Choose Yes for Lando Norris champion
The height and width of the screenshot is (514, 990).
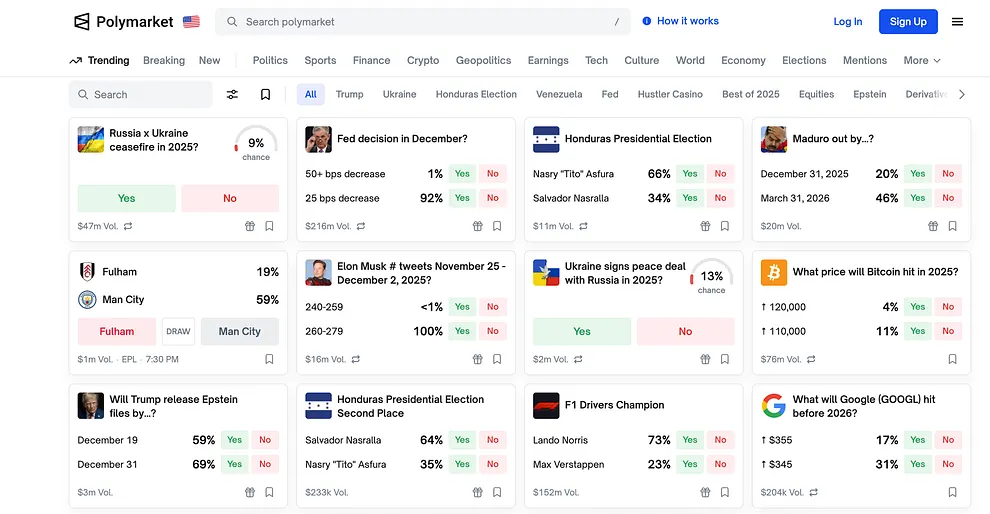[x=690, y=440]
